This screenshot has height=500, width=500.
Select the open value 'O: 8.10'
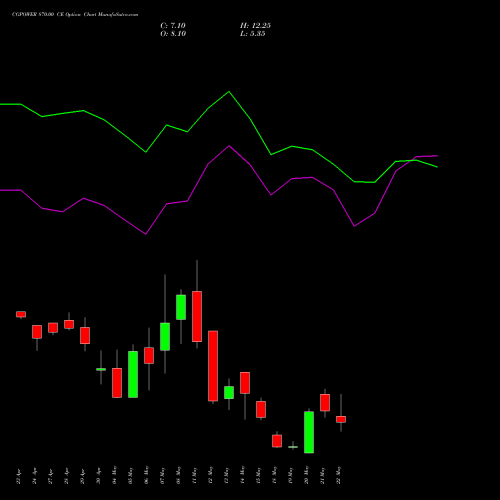[x=173, y=34]
